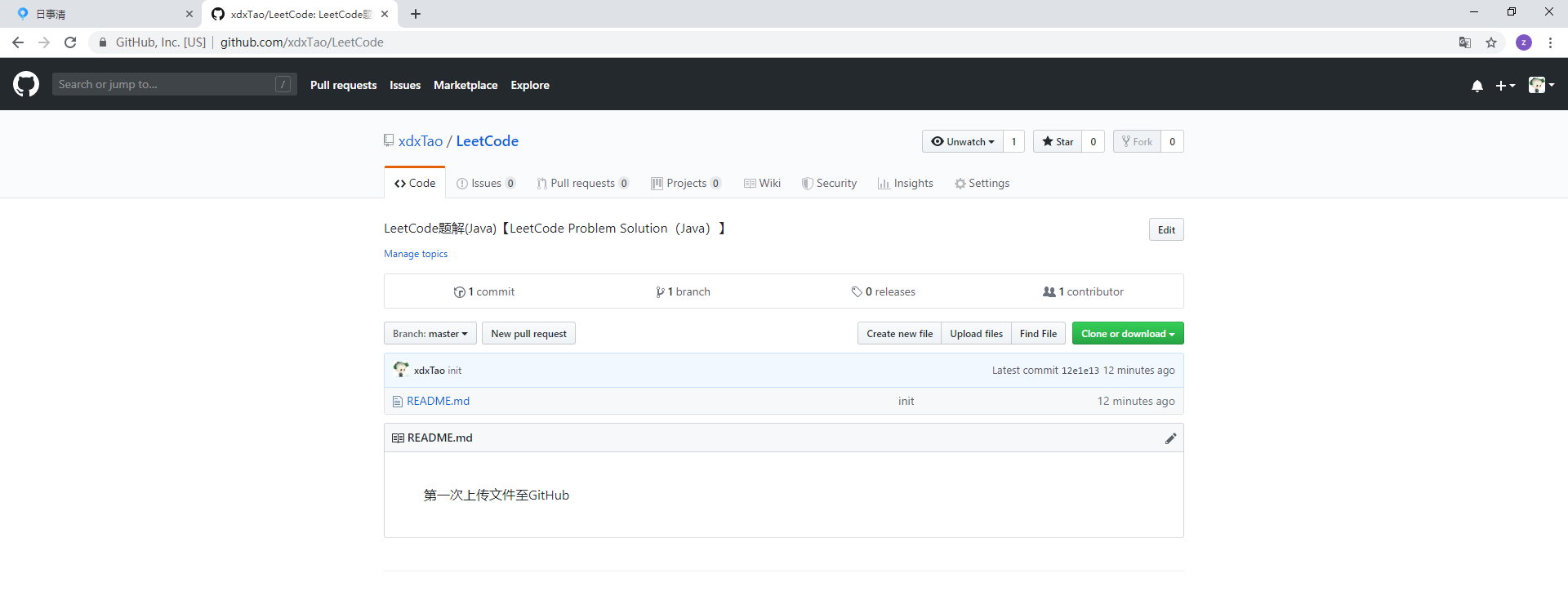The height and width of the screenshot is (591, 1568).
Task: Toggle Unwatch dropdown for repository
Action: 963,141
